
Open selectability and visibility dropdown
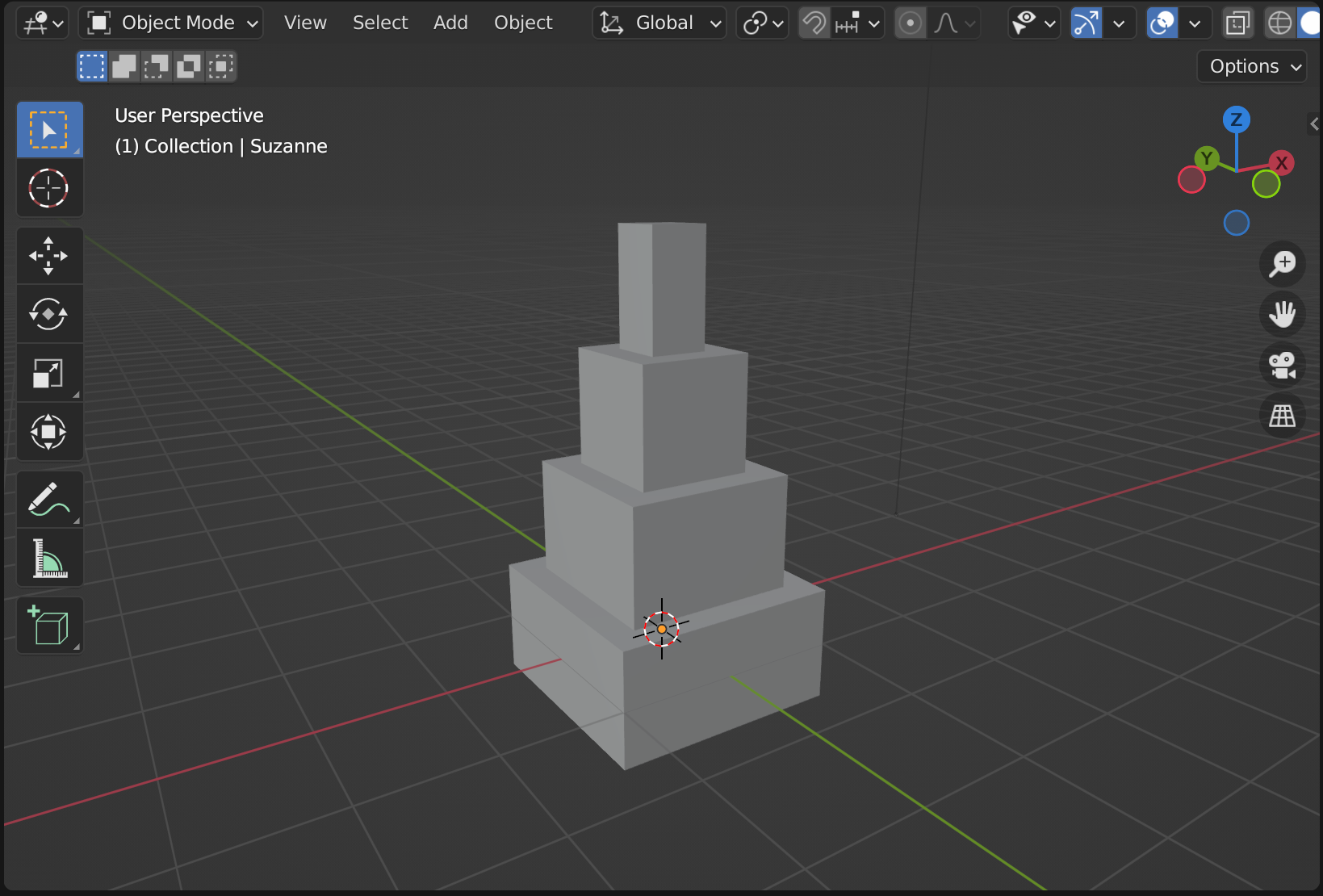(x=1034, y=23)
